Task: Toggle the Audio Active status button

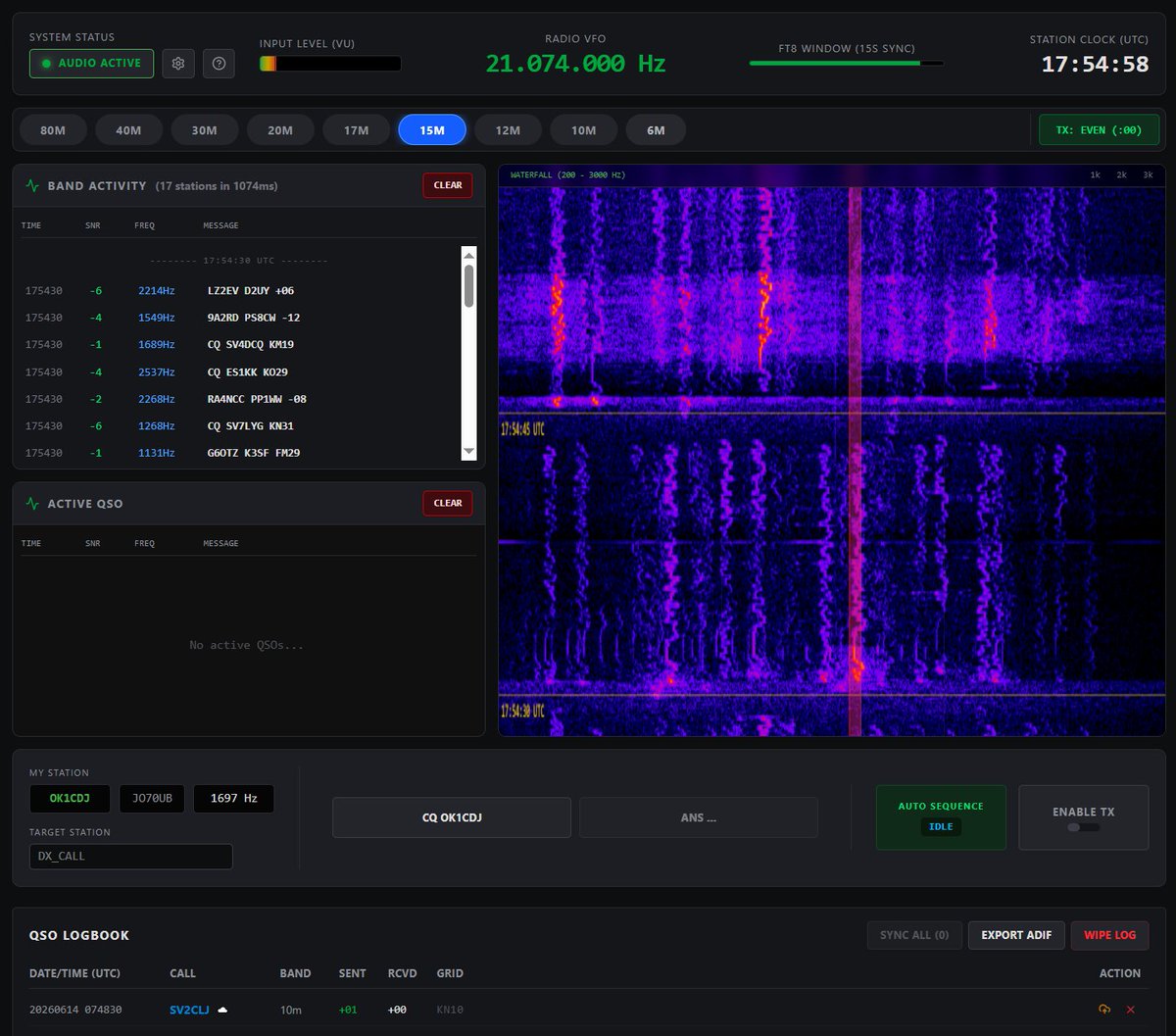Action: pos(91,64)
